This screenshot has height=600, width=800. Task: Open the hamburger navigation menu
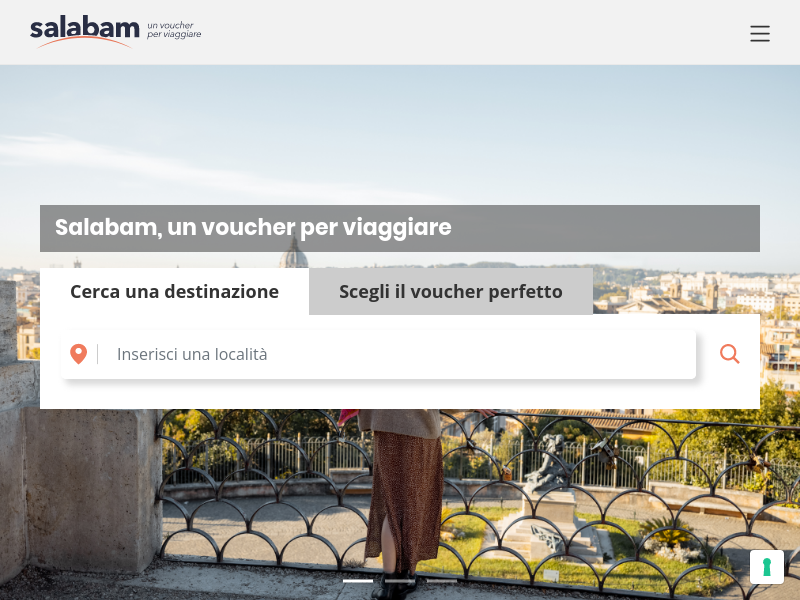760,33
